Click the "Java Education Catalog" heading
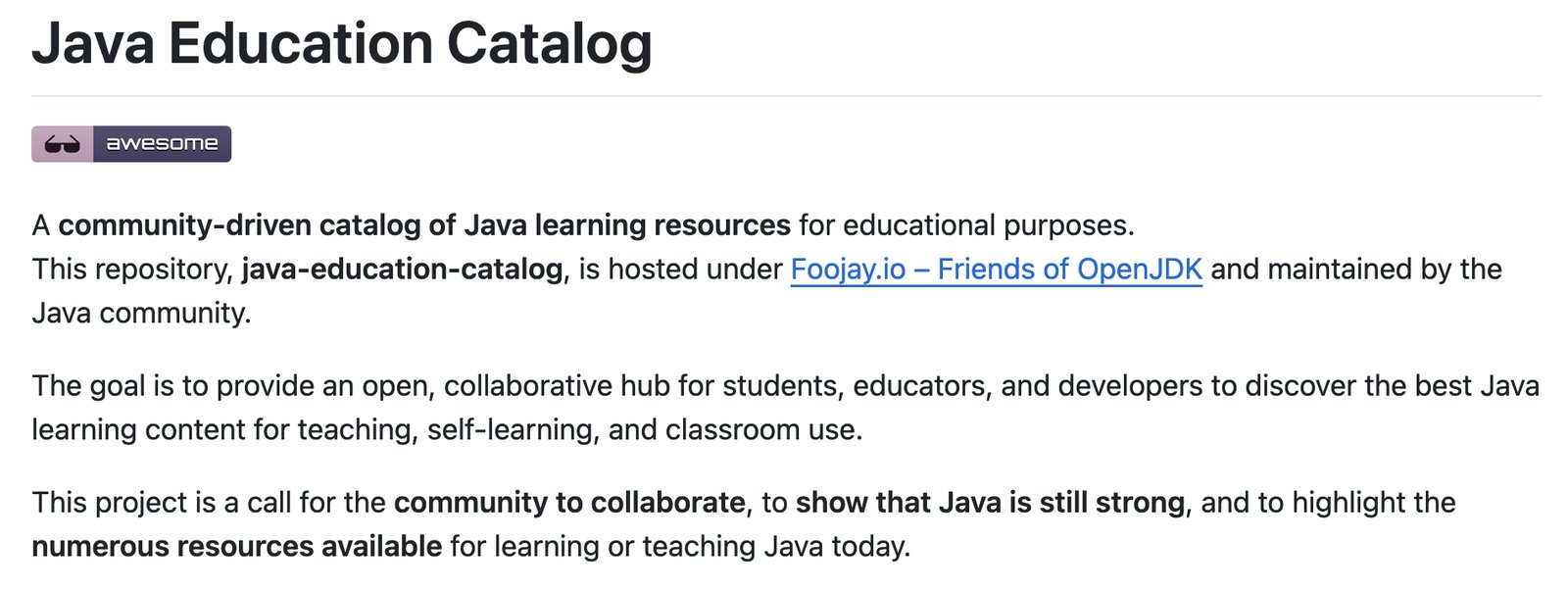Image resolution: width=1568 pixels, height=591 pixels. (342, 44)
